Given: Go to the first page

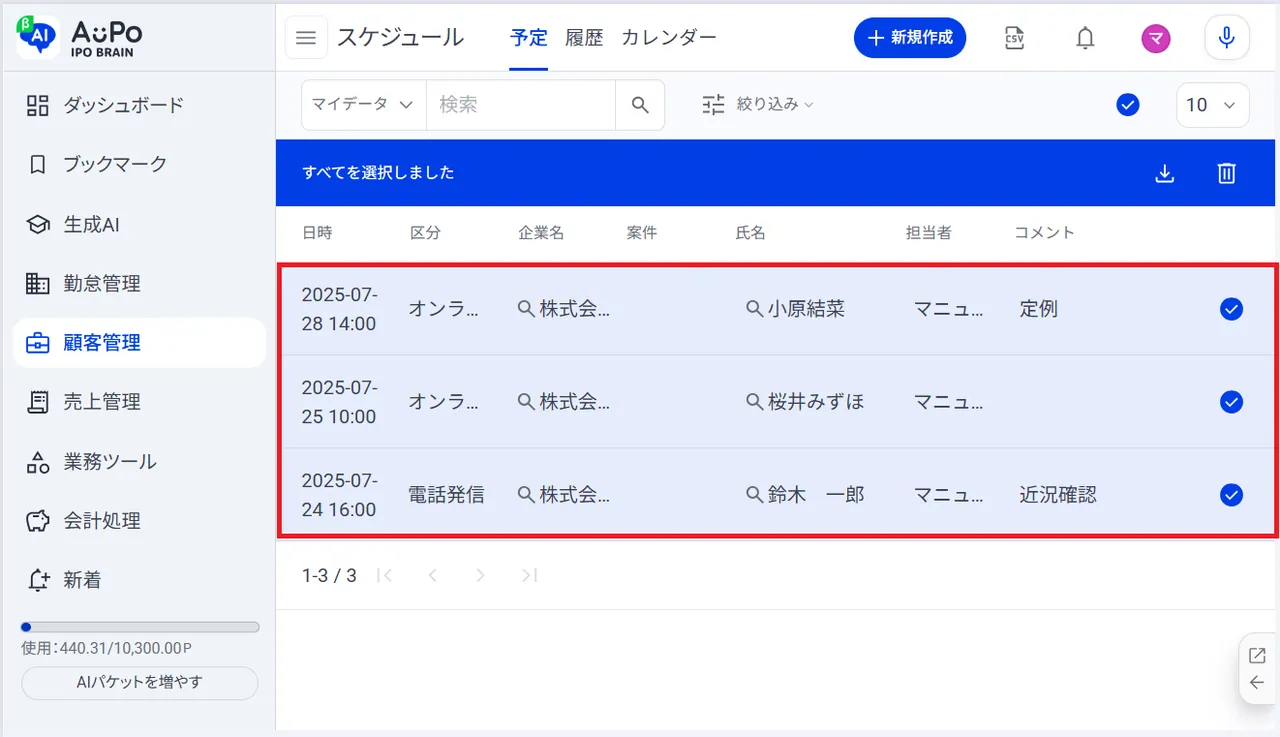Looking at the screenshot, I should pos(385,575).
